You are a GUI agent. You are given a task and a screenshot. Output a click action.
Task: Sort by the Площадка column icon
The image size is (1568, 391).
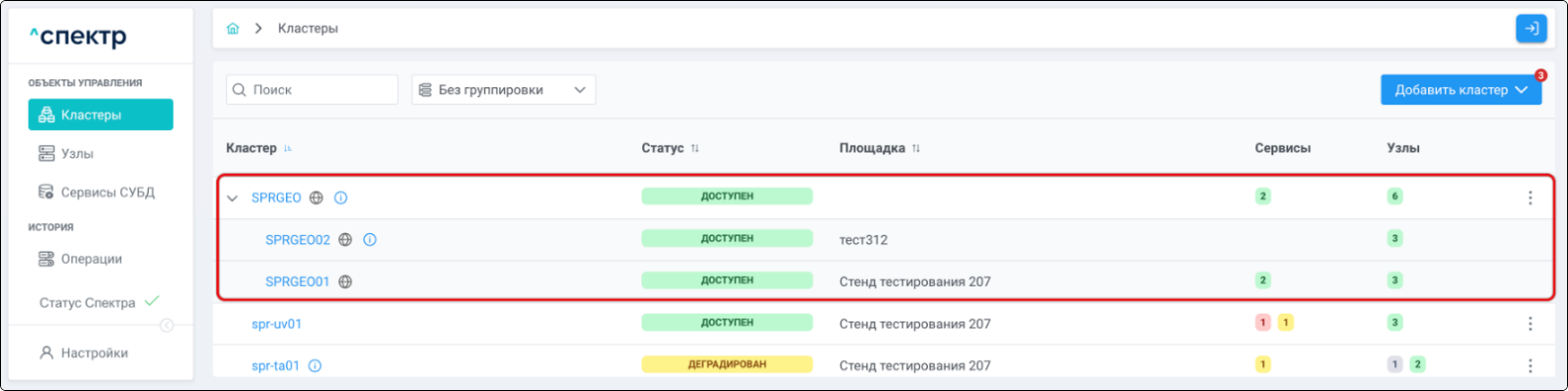(916, 149)
